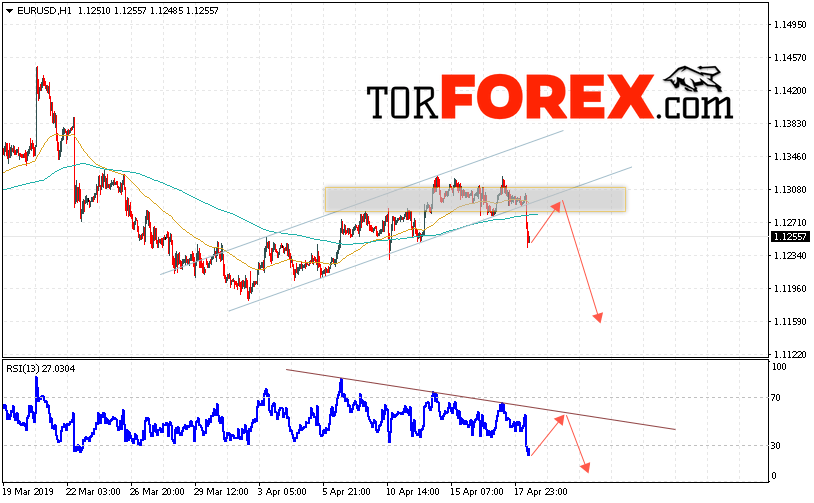Click the 19 Mar 2019 date label

click(x=28, y=492)
